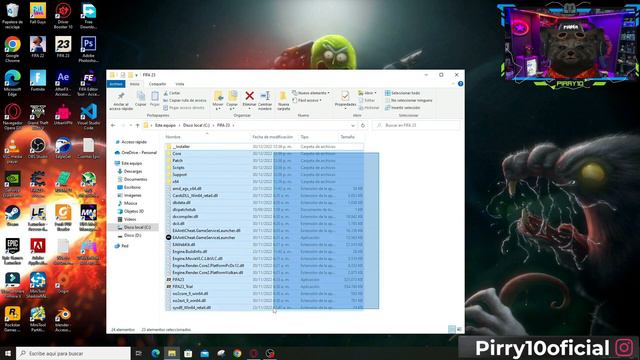Sort by the Tamaño column header

348,137
